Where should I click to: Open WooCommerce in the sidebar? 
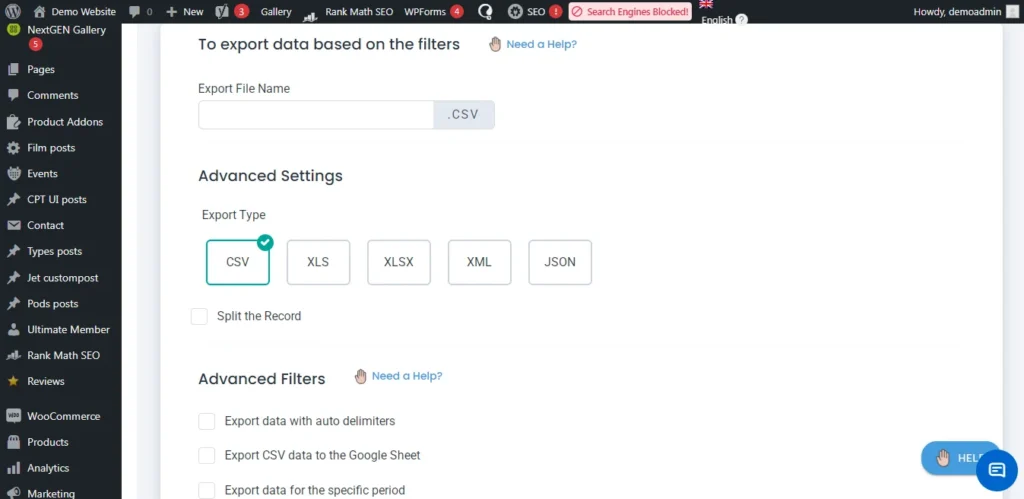tap(63, 416)
